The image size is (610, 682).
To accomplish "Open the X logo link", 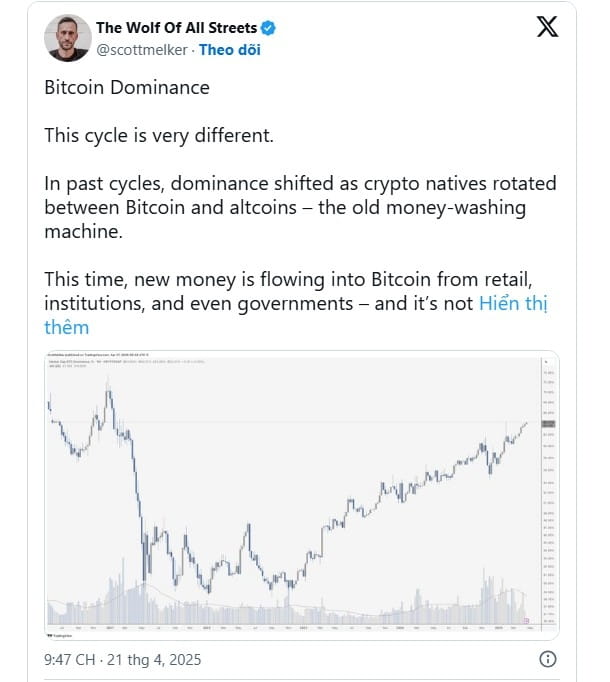I will (547, 27).
